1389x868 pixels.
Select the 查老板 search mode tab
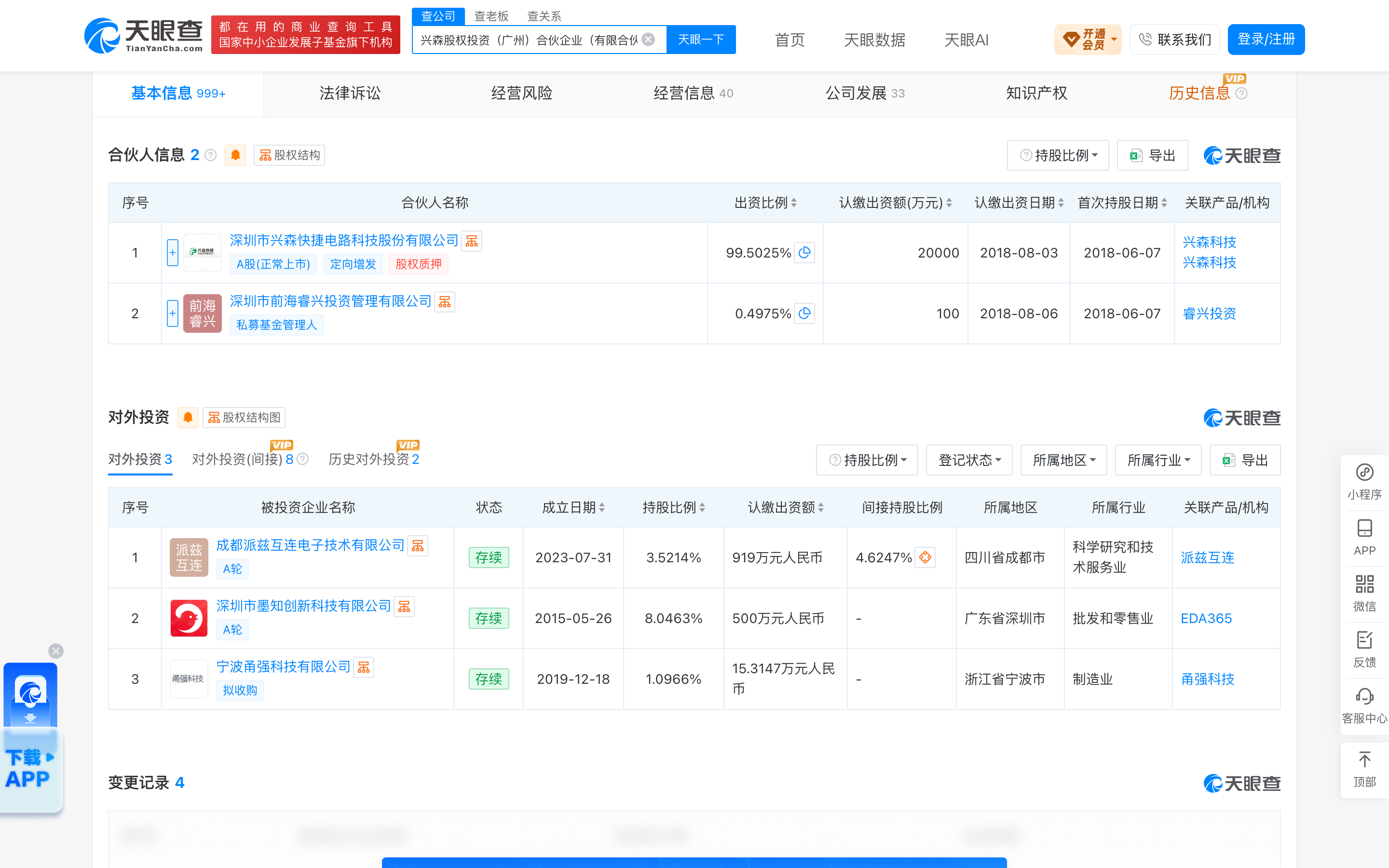click(491, 16)
